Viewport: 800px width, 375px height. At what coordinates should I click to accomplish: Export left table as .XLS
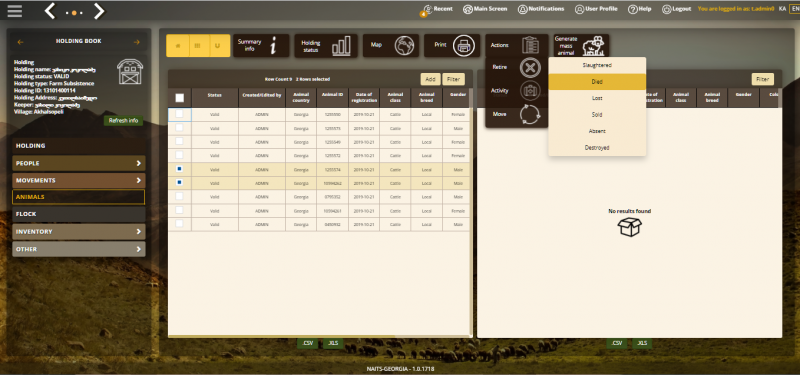333,343
